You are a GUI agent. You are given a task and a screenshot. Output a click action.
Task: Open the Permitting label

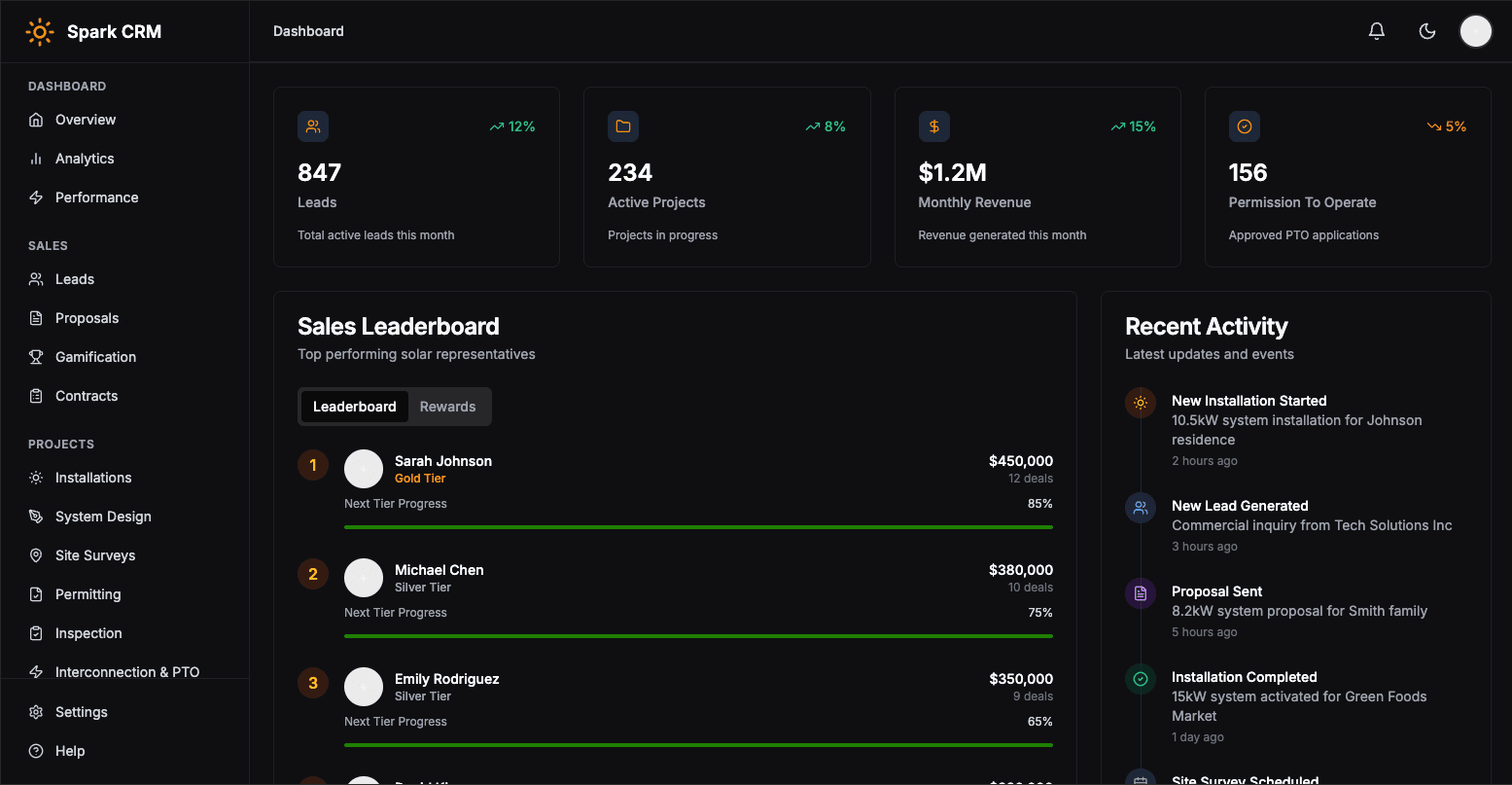tap(88, 594)
